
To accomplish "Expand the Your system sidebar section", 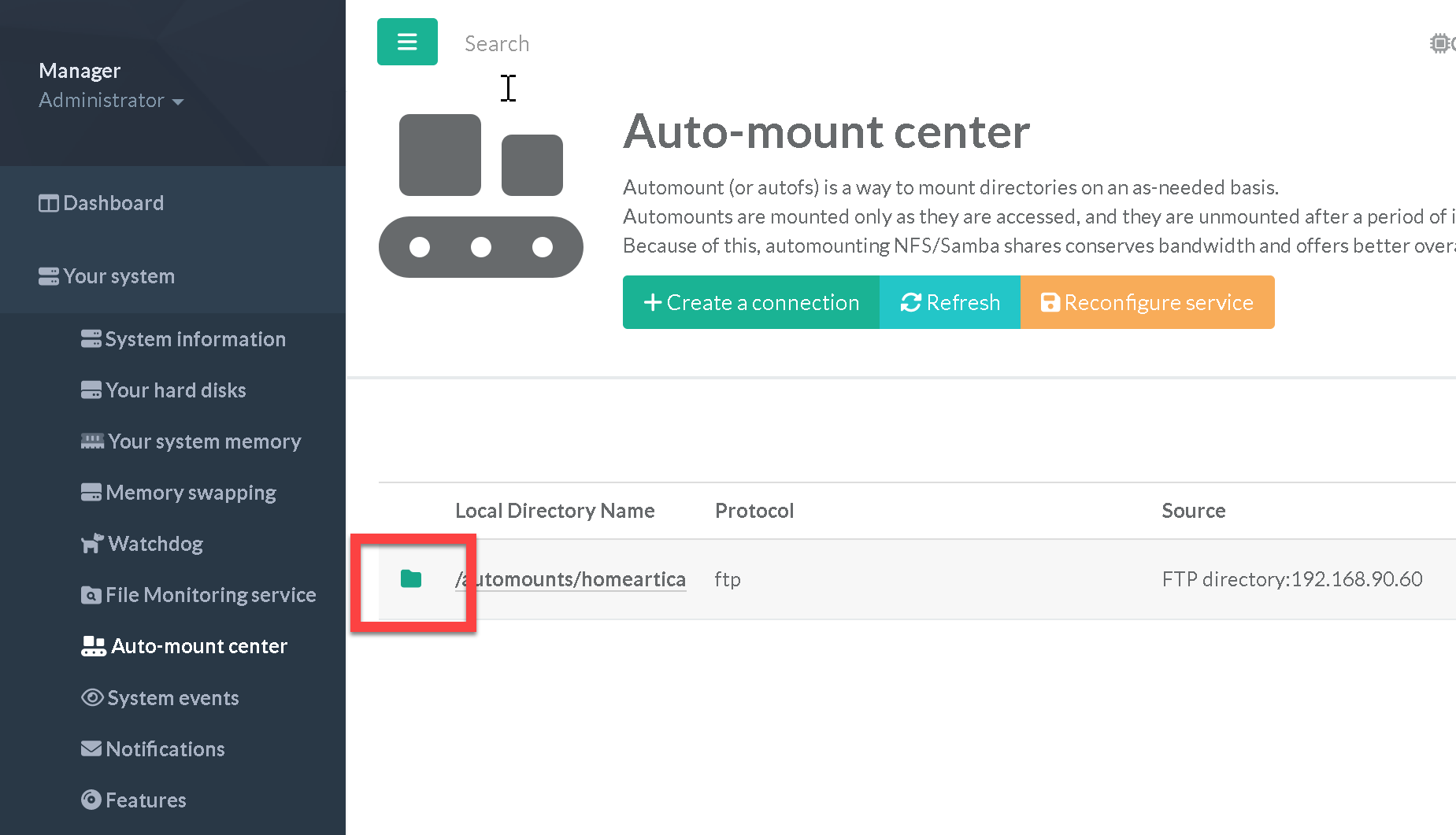I will [x=118, y=276].
